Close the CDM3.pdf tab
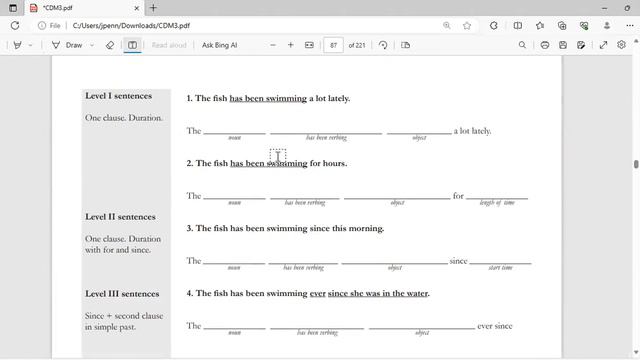The width and height of the screenshot is (640, 360). pos(137,8)
